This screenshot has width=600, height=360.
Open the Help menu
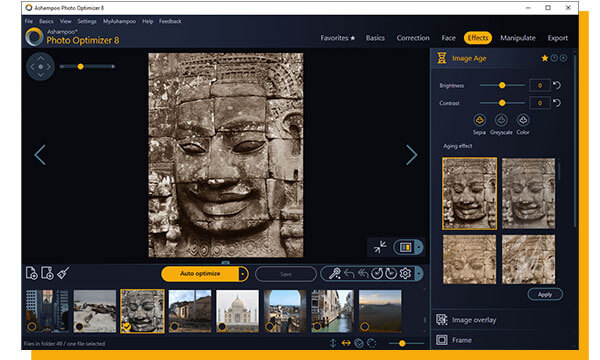tap(148, 21)
